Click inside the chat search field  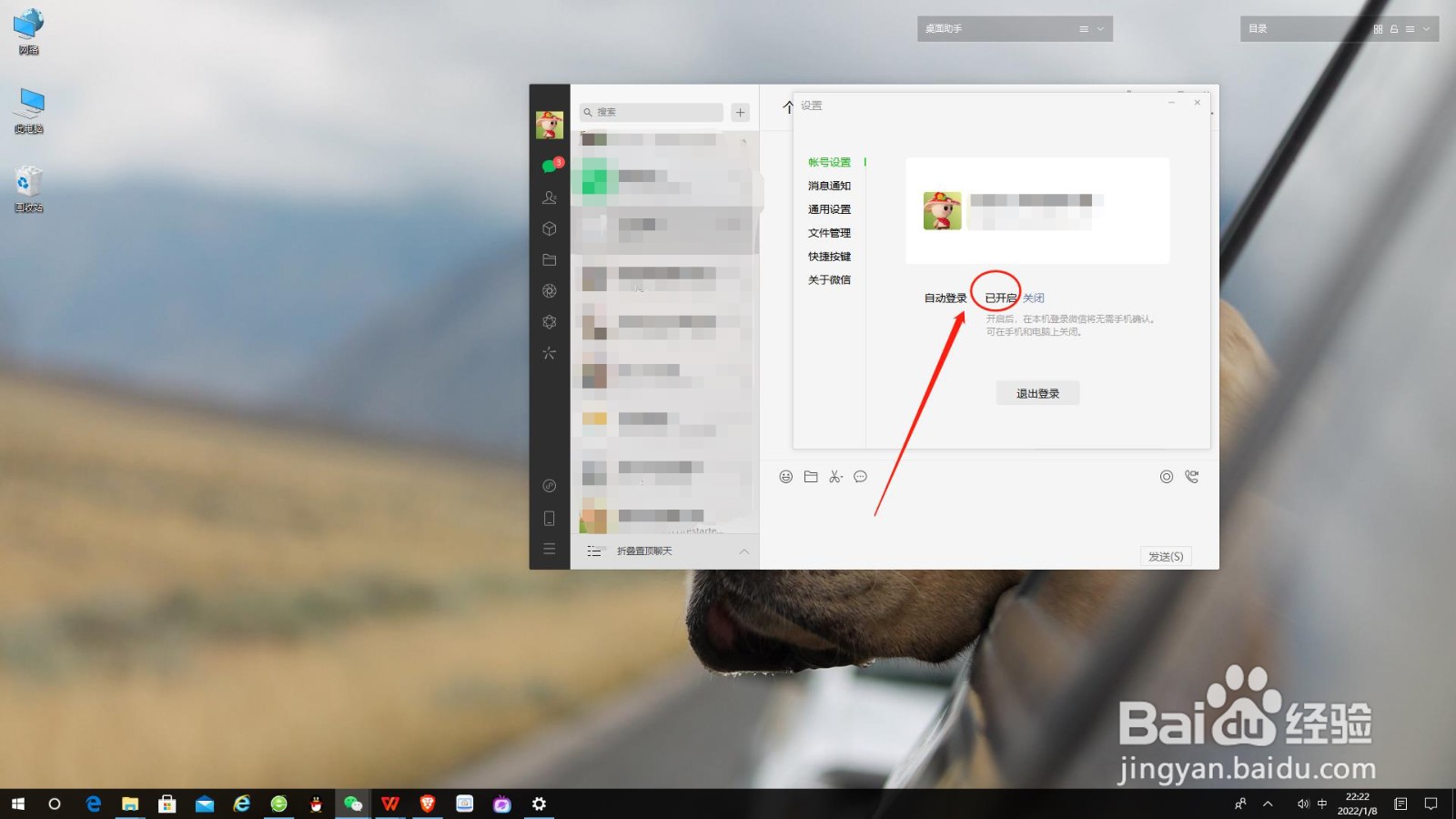(x=651, y=111)
